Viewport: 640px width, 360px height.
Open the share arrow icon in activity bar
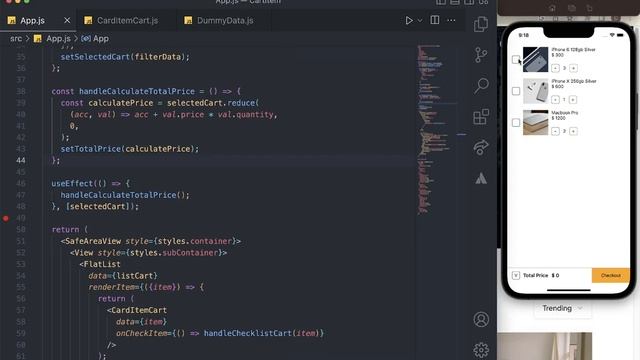click(x=481, y=147)
